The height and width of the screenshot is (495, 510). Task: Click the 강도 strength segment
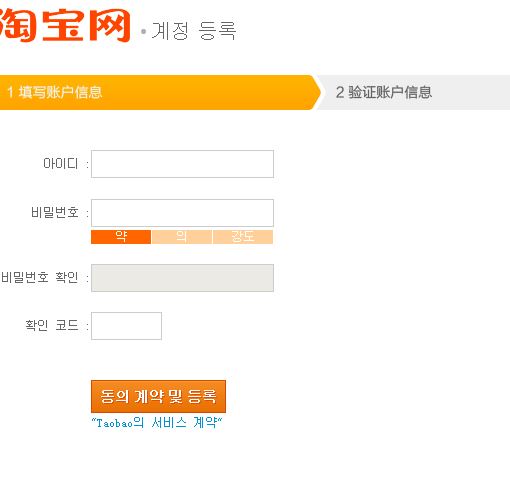(x=243, y=237)
